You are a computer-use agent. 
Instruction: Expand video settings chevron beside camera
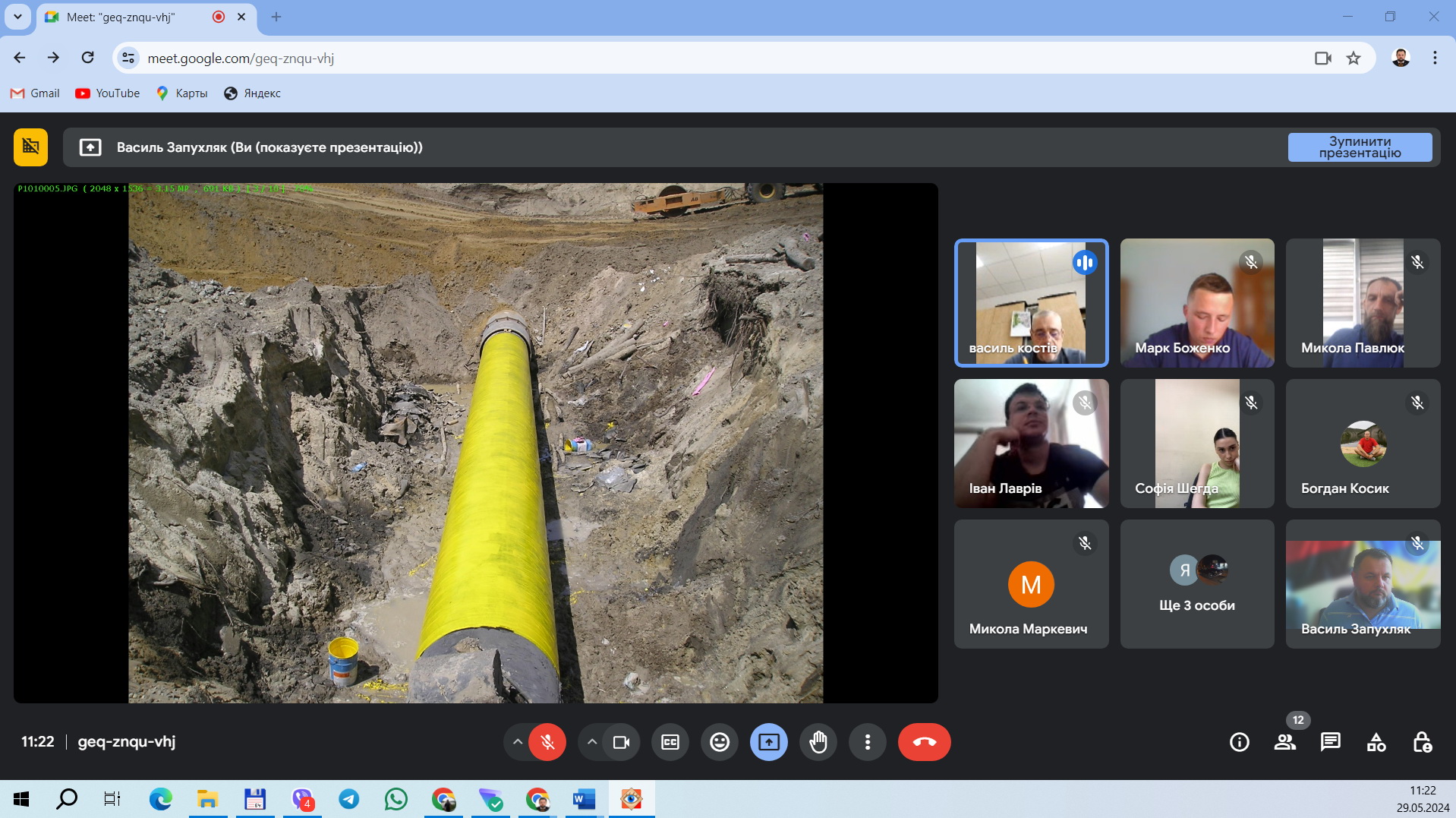click(x=592, y=742)
